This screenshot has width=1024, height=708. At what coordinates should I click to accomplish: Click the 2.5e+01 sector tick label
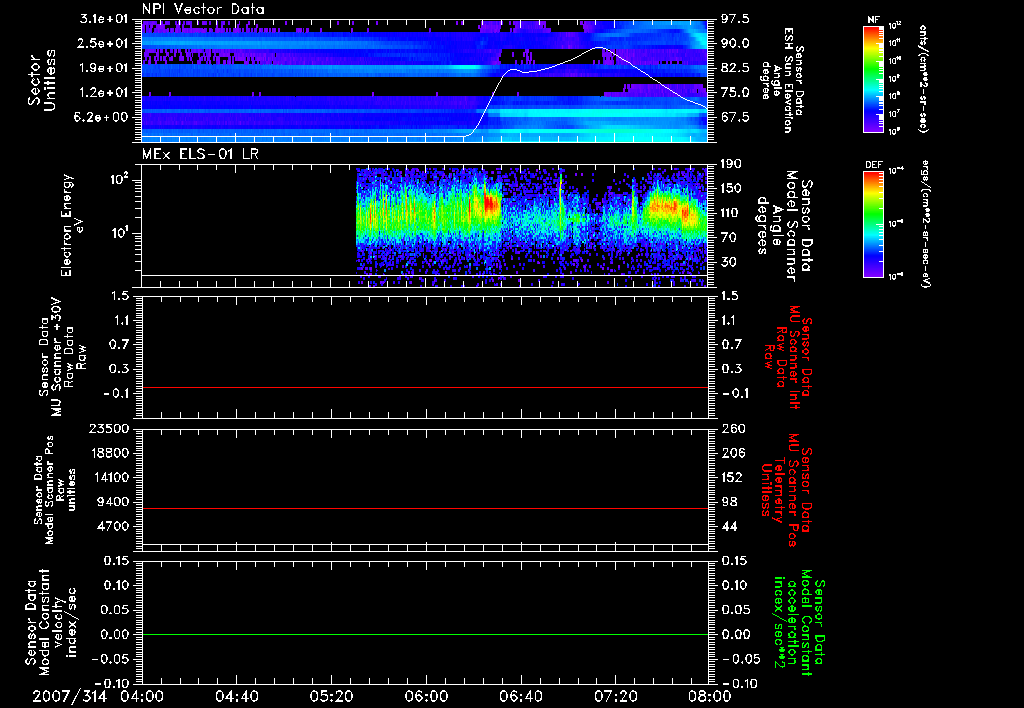click(104, 43)
